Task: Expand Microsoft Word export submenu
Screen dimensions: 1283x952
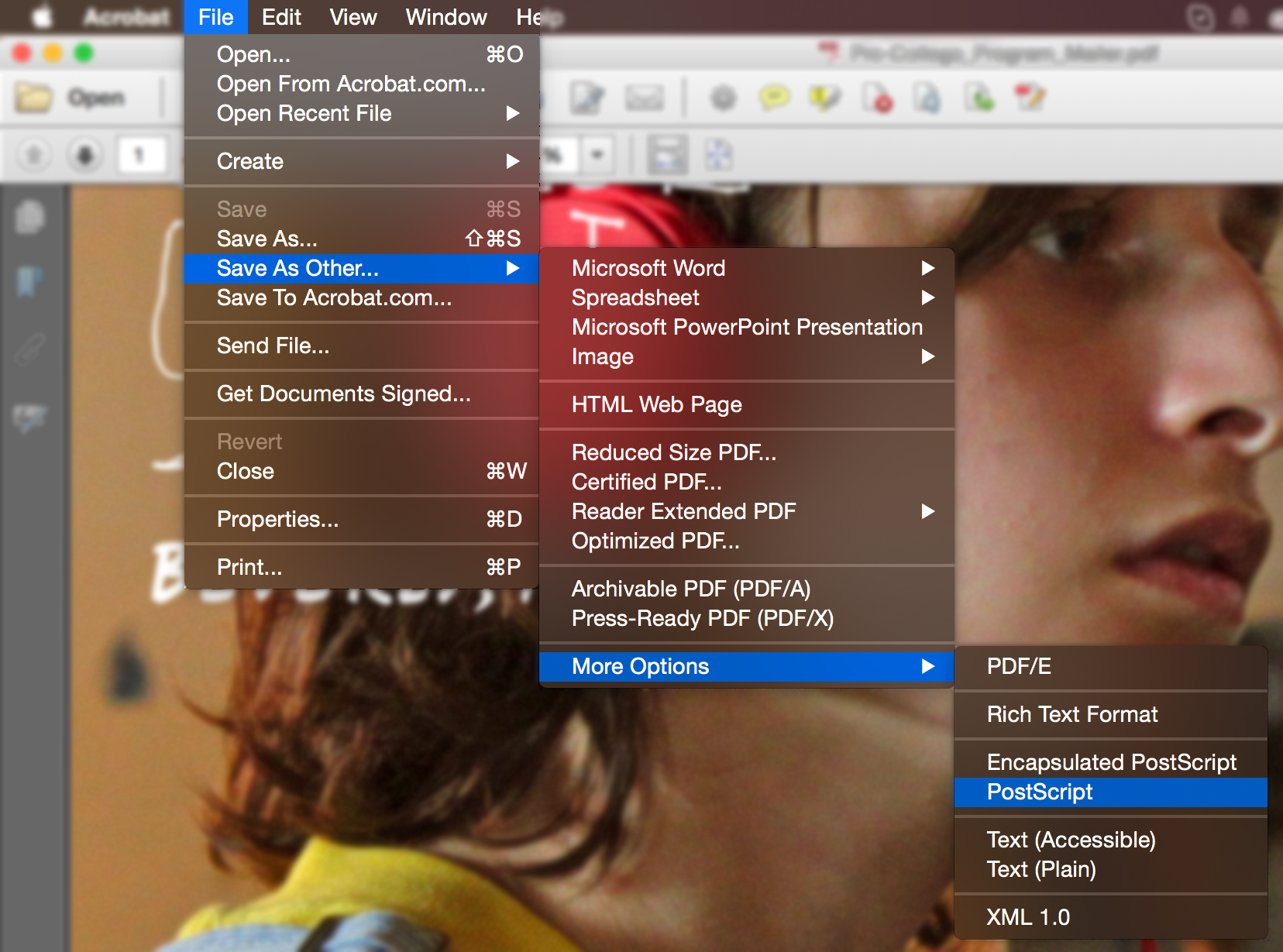Action: (x=747, y=268)
